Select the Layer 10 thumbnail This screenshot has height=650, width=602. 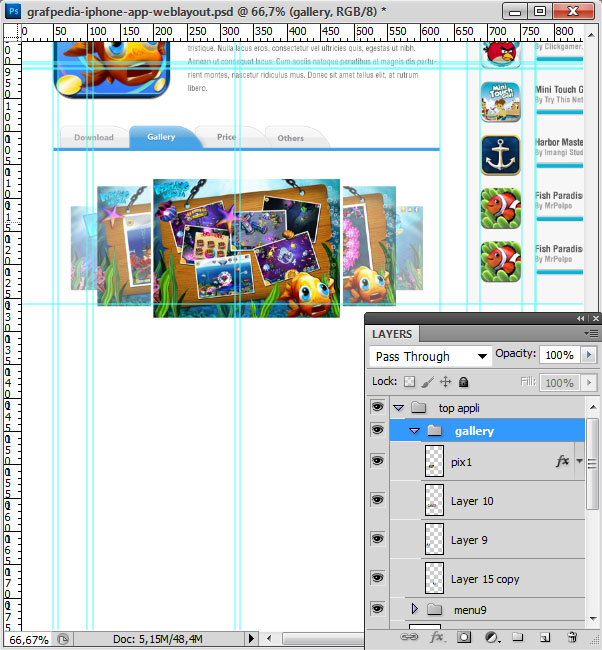point(434,500)
